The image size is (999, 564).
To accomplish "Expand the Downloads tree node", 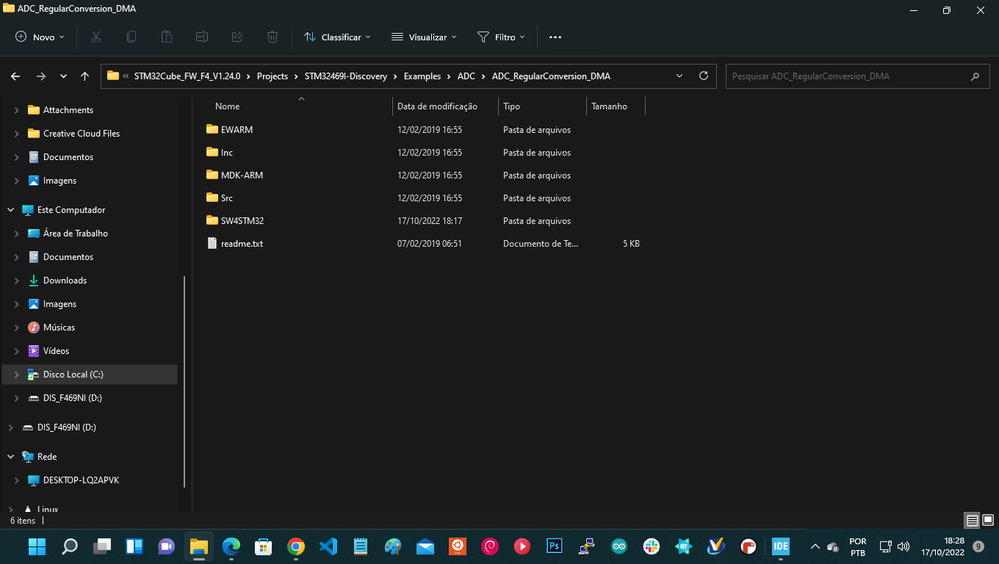I will (17, 280).
